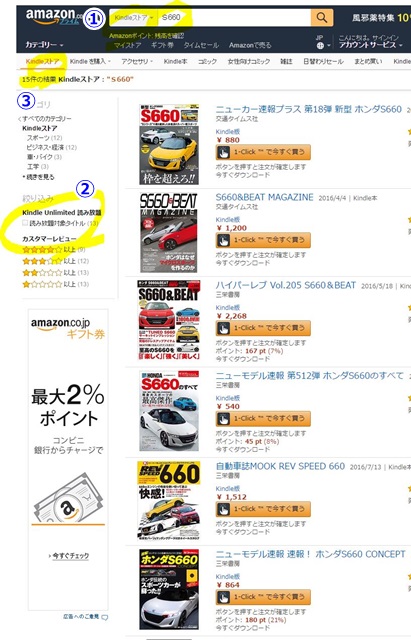Open the REV SPEED 660 cover thumbnail
This screenshot has height=640, width=411.
pos(169,500)
